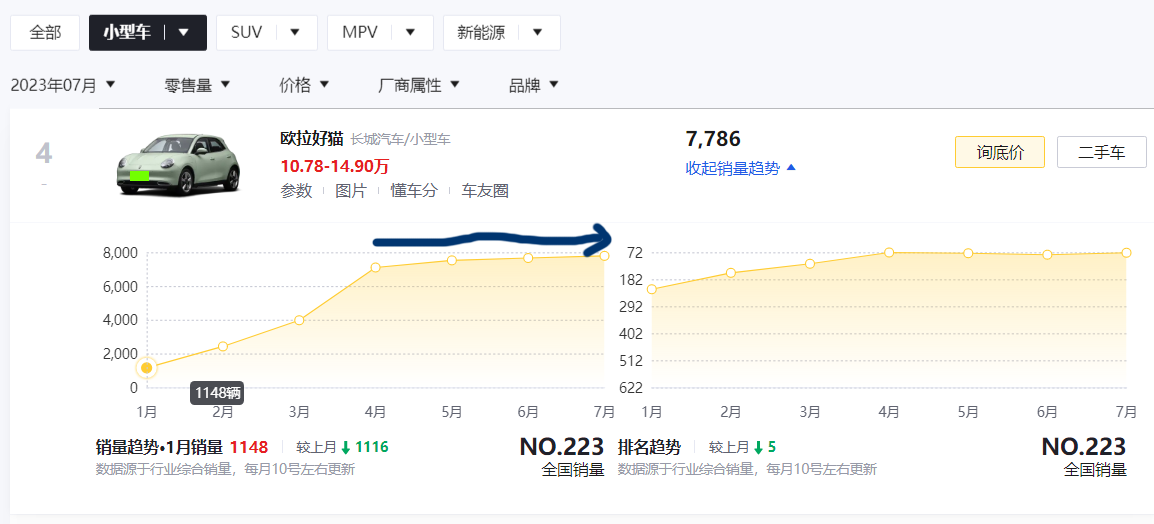This screenshot has height=524, width=1154.
Task: Click the 二手车 button
Action: pos(1102,152)
